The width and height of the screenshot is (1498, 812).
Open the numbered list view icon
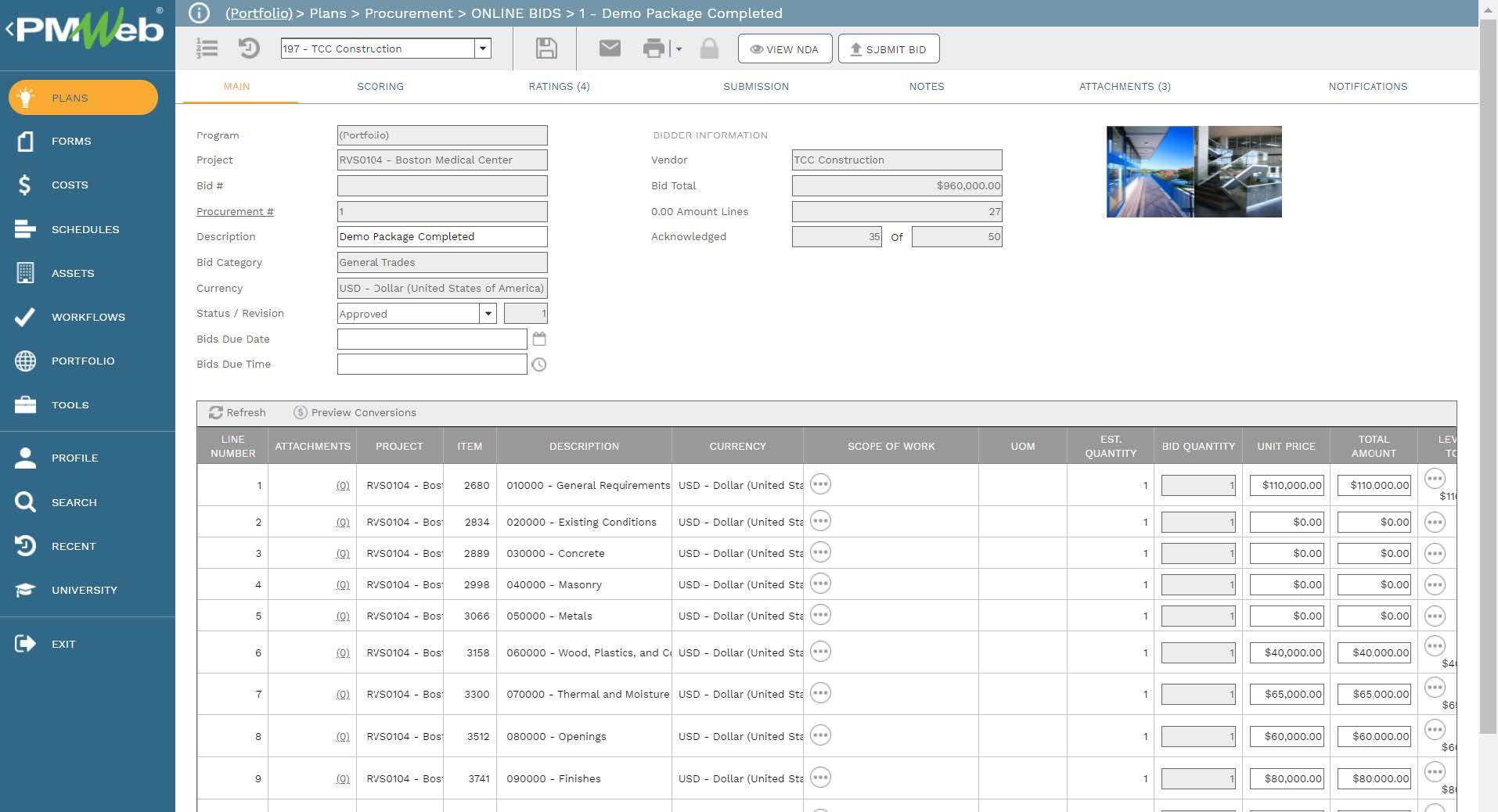coord(207,49)
